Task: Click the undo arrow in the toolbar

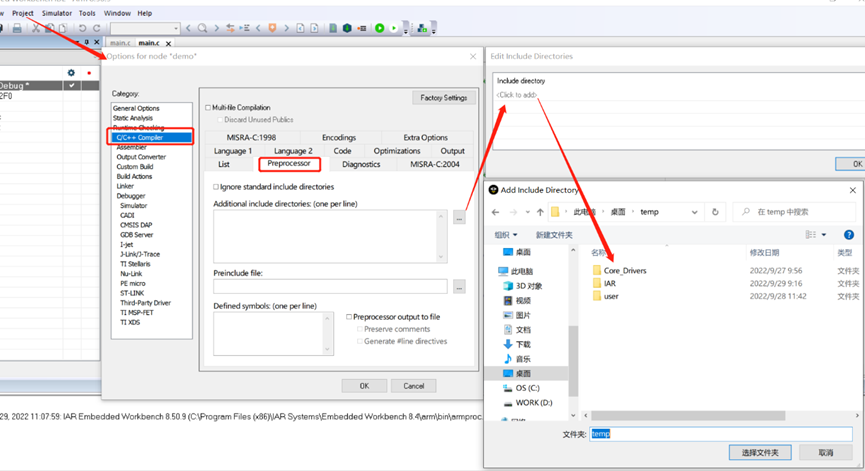Action: [x=82, y=28]
